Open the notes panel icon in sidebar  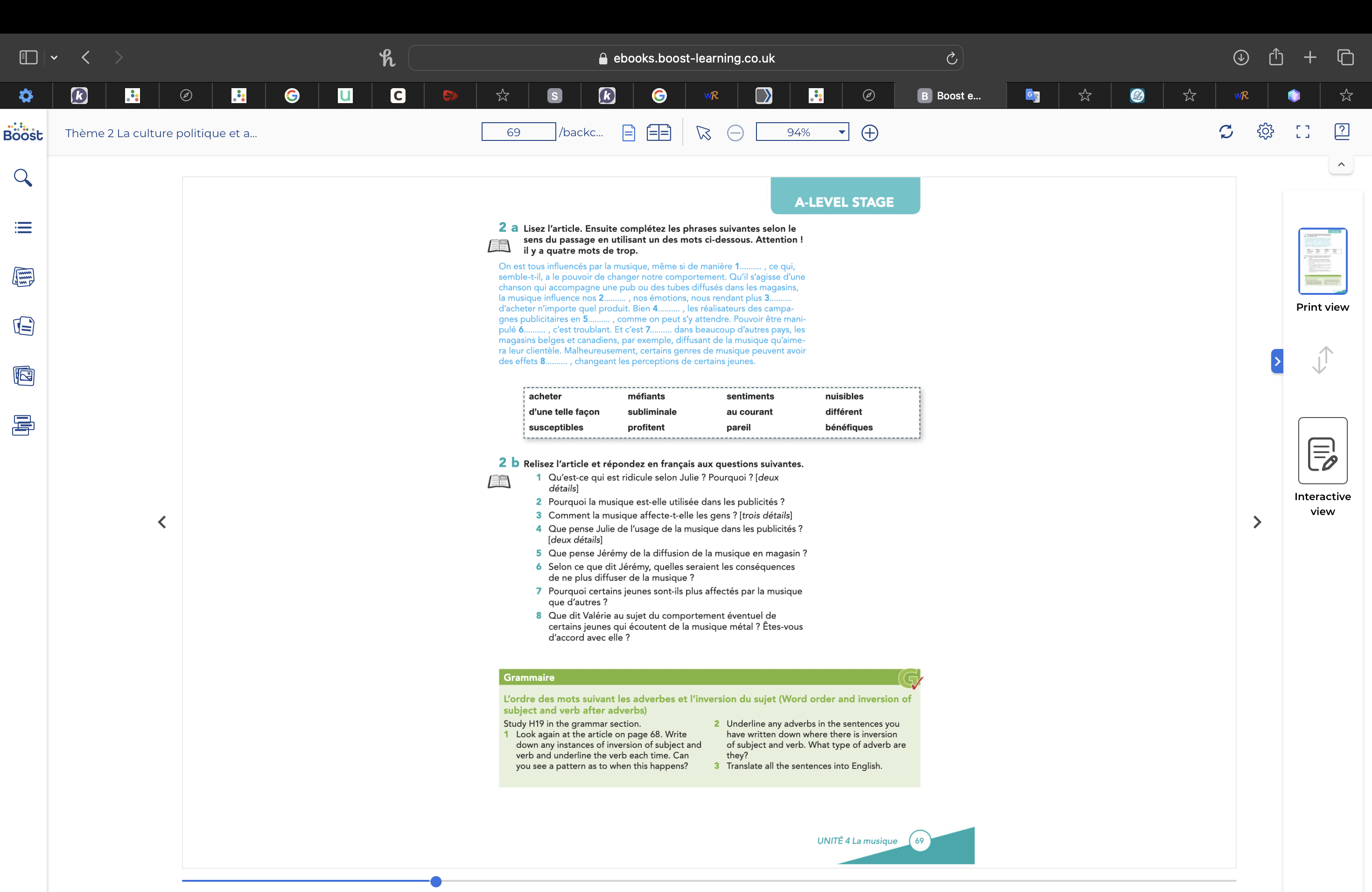[23, 277]
